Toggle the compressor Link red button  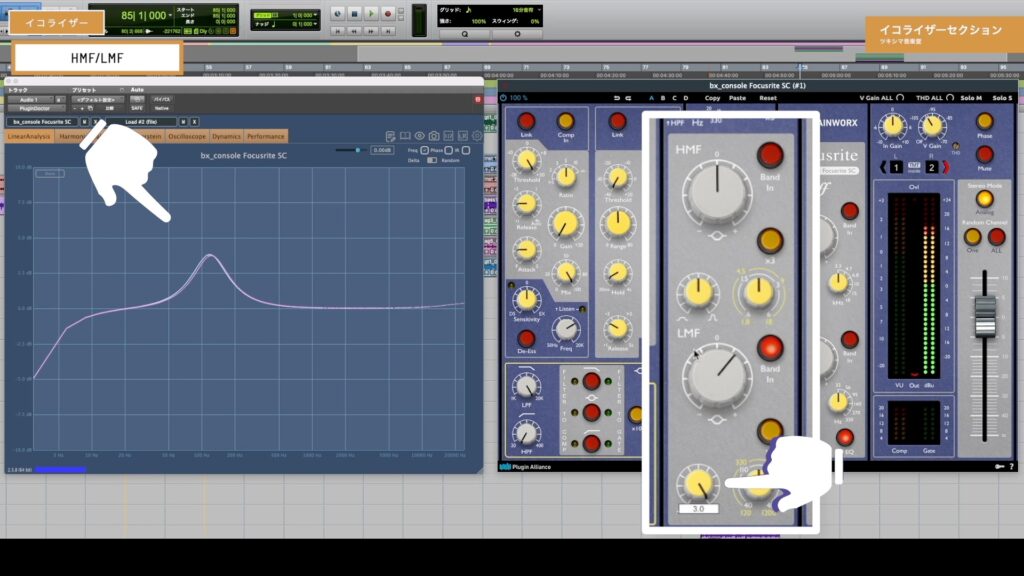(x=526, y=121)
